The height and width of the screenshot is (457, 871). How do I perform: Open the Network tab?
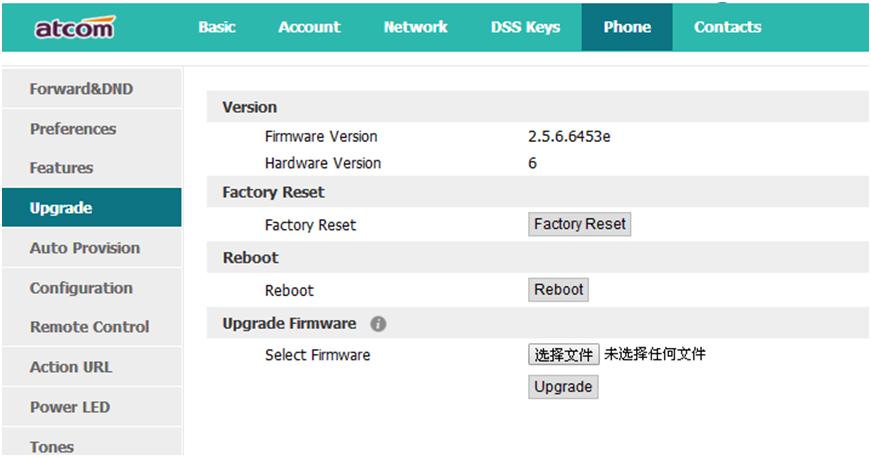[416, 27]
